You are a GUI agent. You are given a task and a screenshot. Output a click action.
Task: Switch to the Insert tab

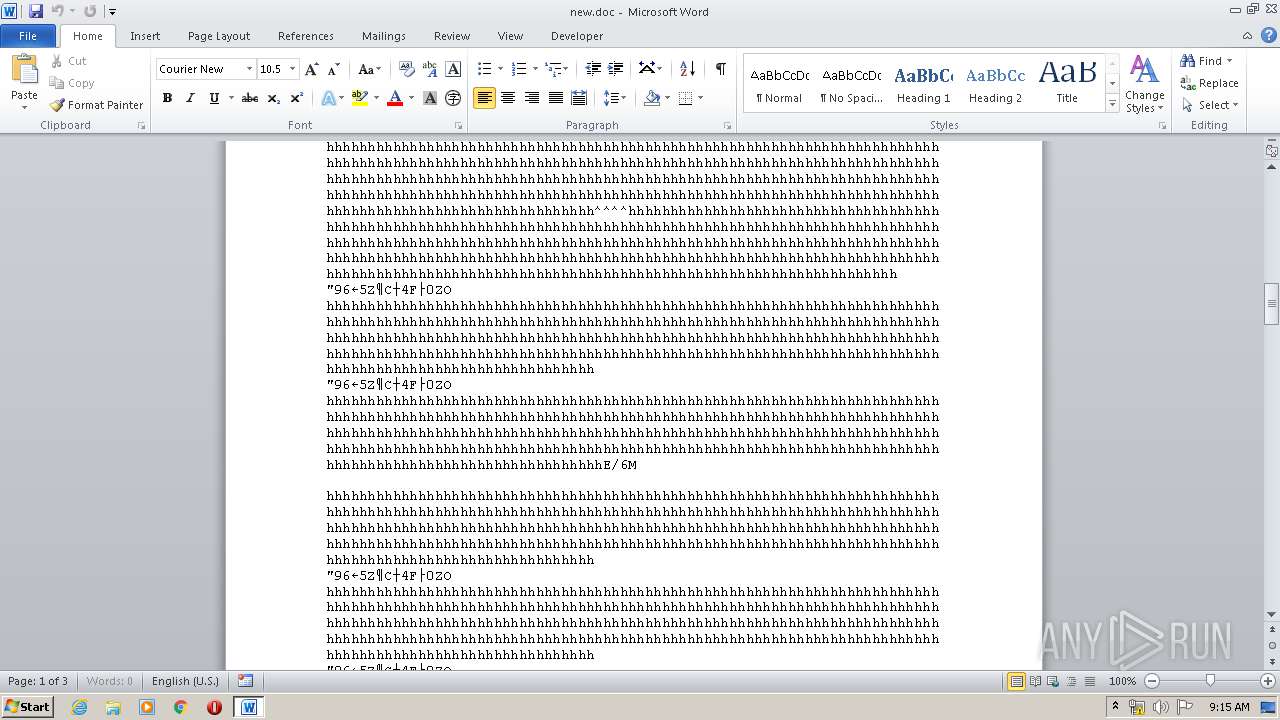pyautogui.click(x=145, y=36)
